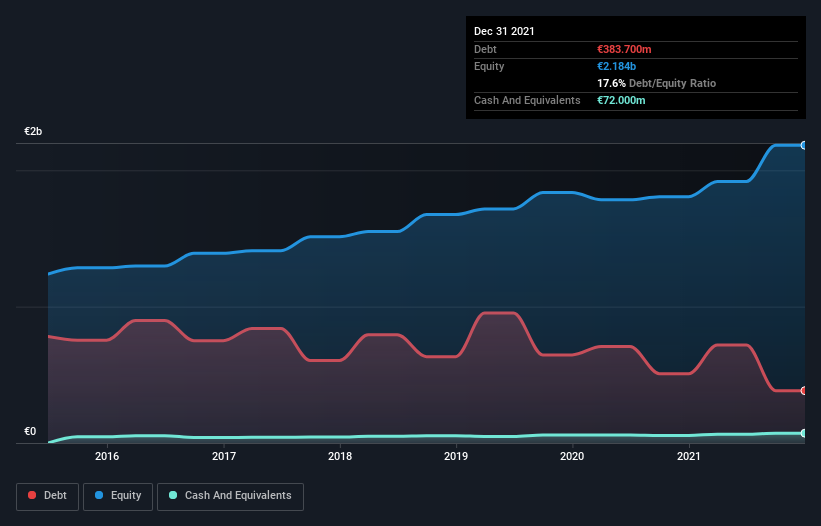This screenshot has width=821, height=526.
Task: Click the red Debt end-point marker
Action: 804,390
